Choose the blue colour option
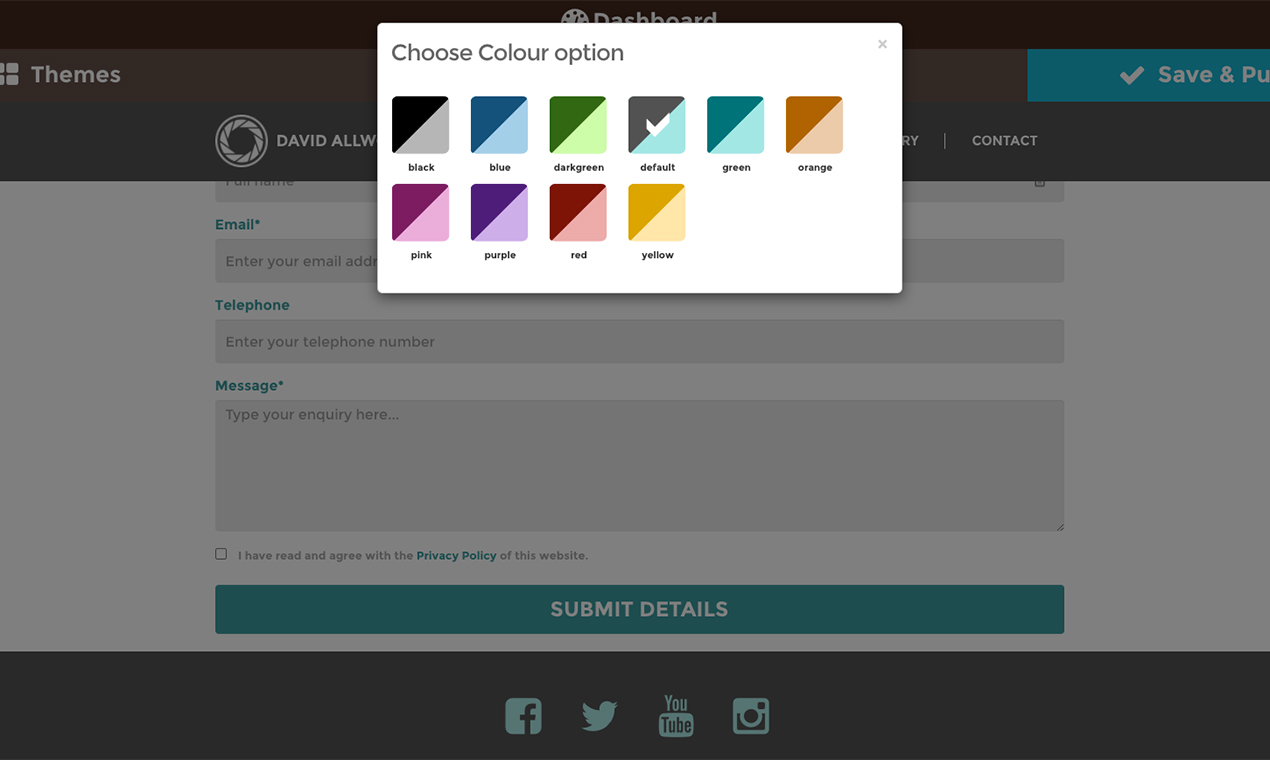This screenshot has width=1270, height=760. tap(499, 125)
